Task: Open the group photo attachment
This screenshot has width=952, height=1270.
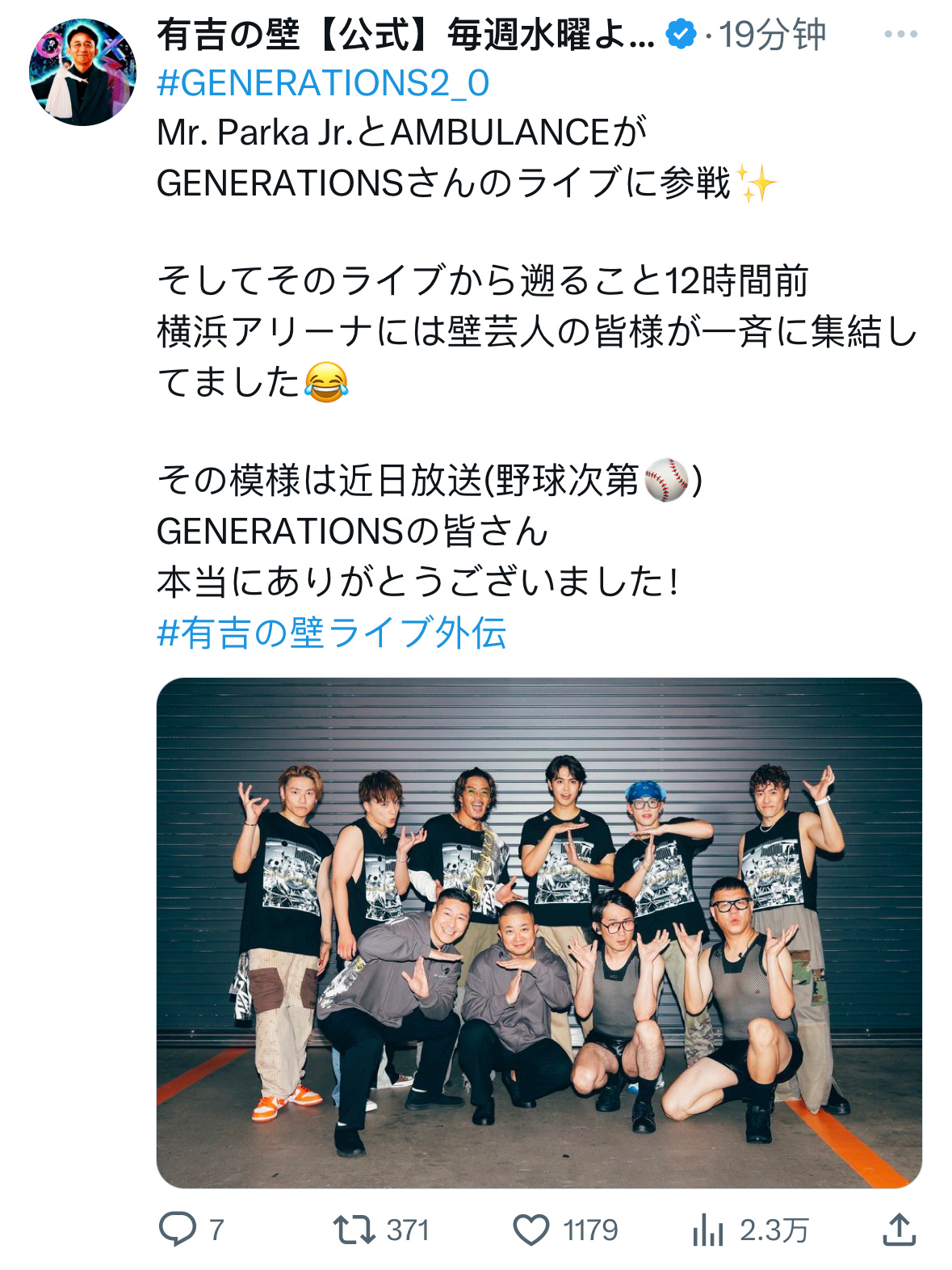Action: tap(539, 932)
